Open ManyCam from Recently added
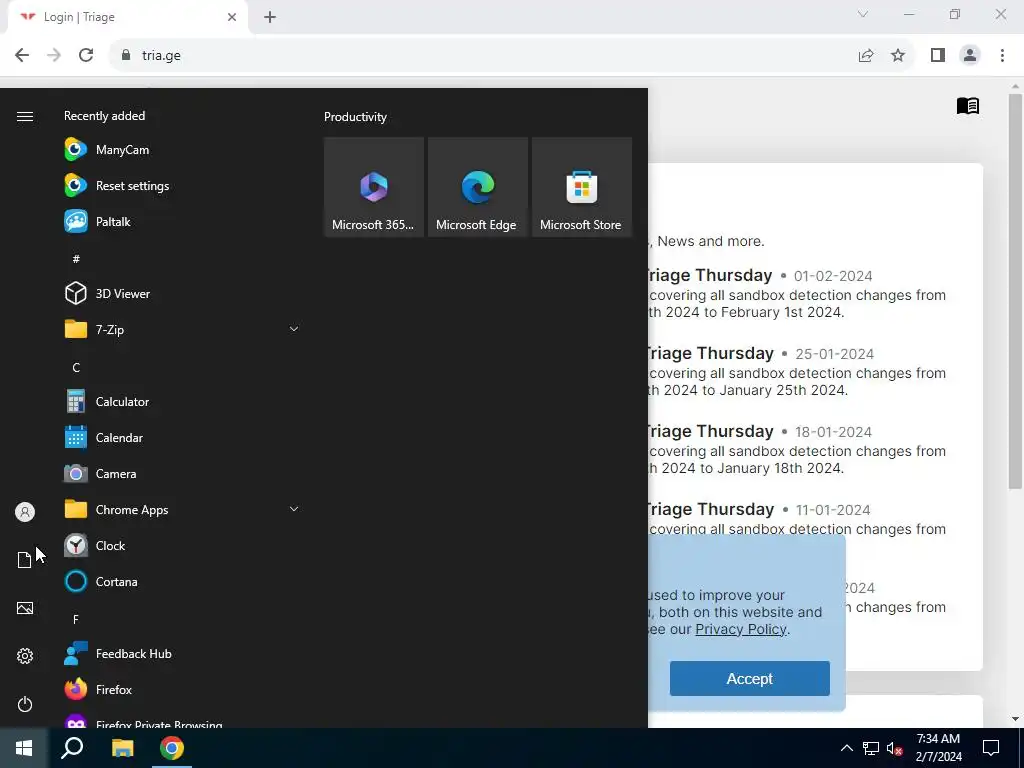 (x=182, y=150)
